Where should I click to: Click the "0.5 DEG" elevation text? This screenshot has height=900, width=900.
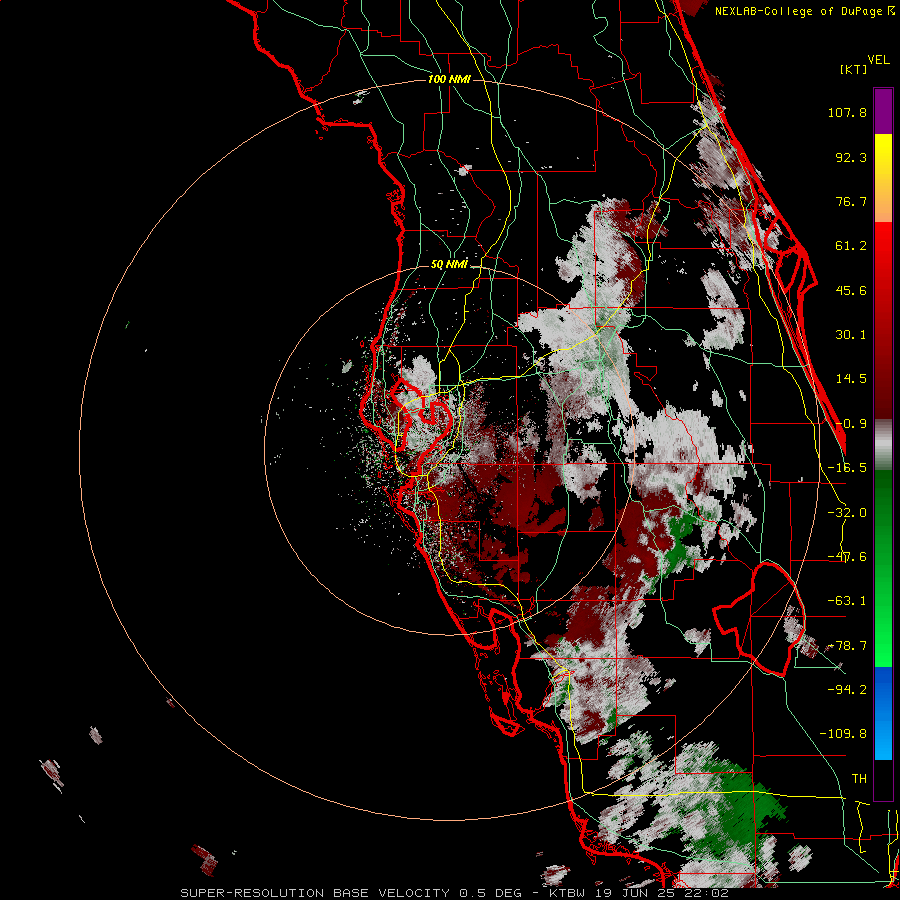click(490, 893)
